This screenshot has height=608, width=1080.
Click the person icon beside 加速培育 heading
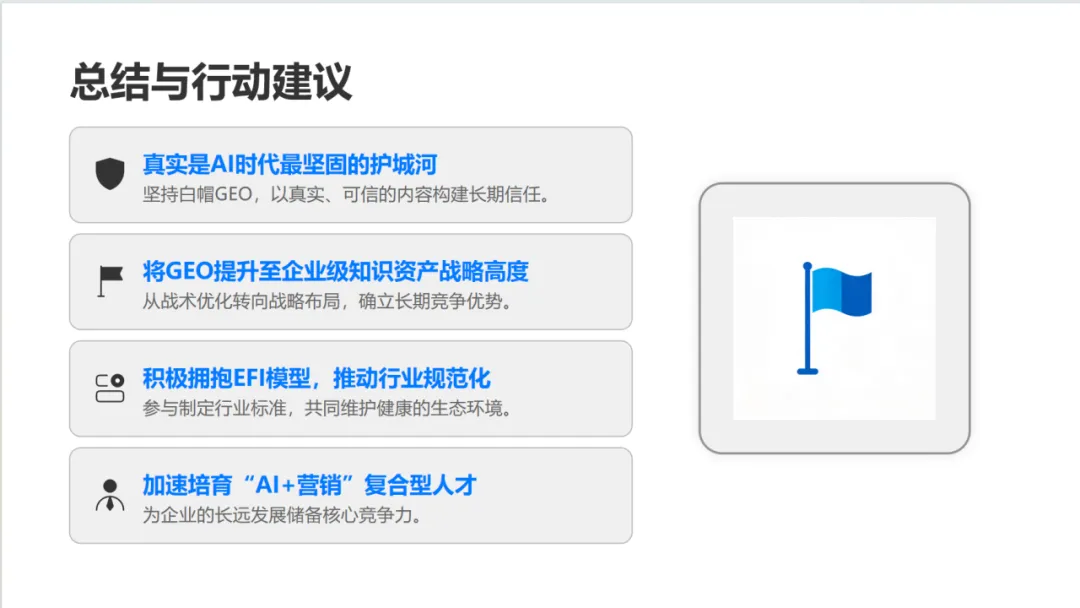click(110, 495)
